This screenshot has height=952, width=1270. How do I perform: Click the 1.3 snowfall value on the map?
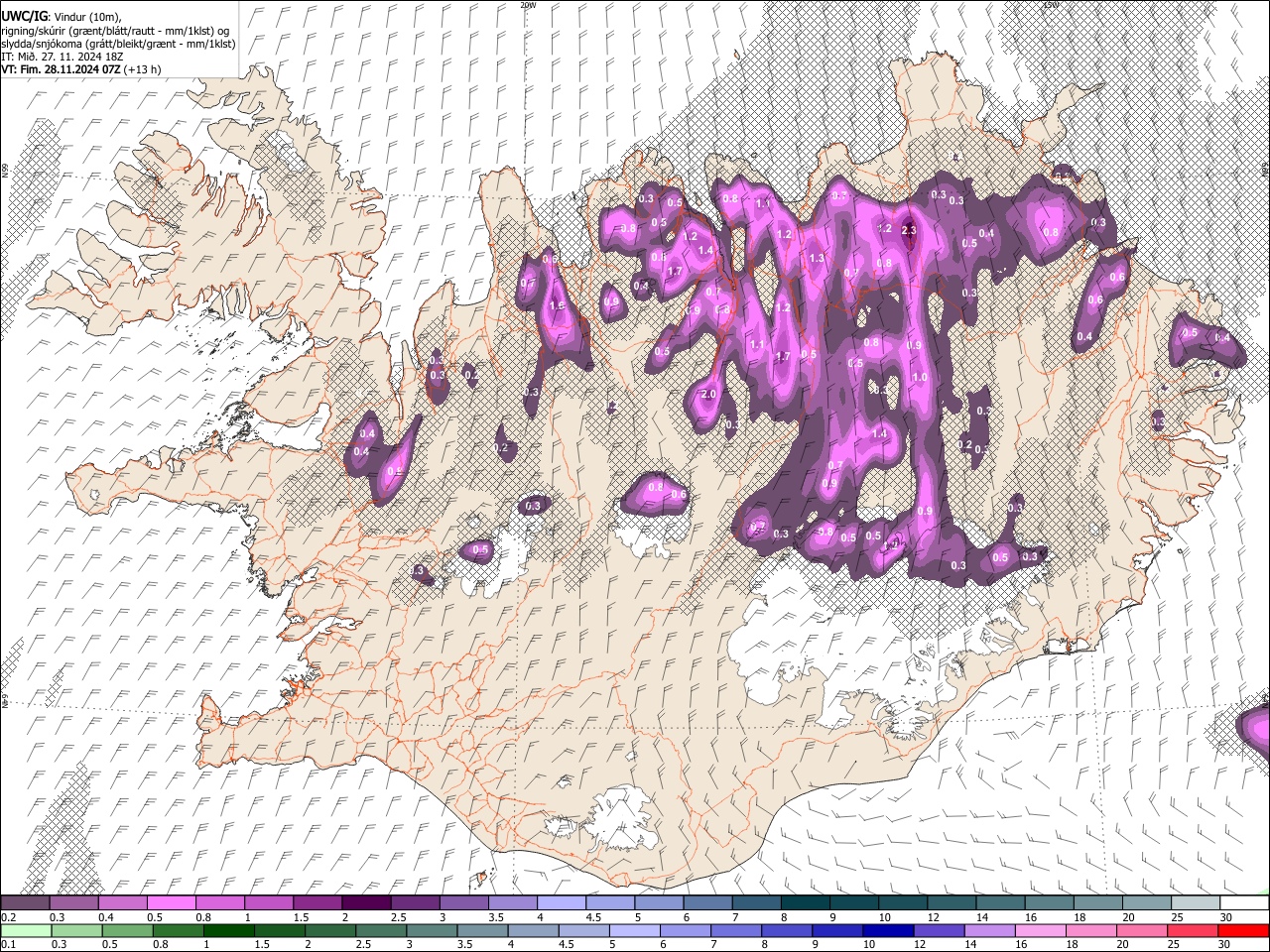tap(817, 258)
